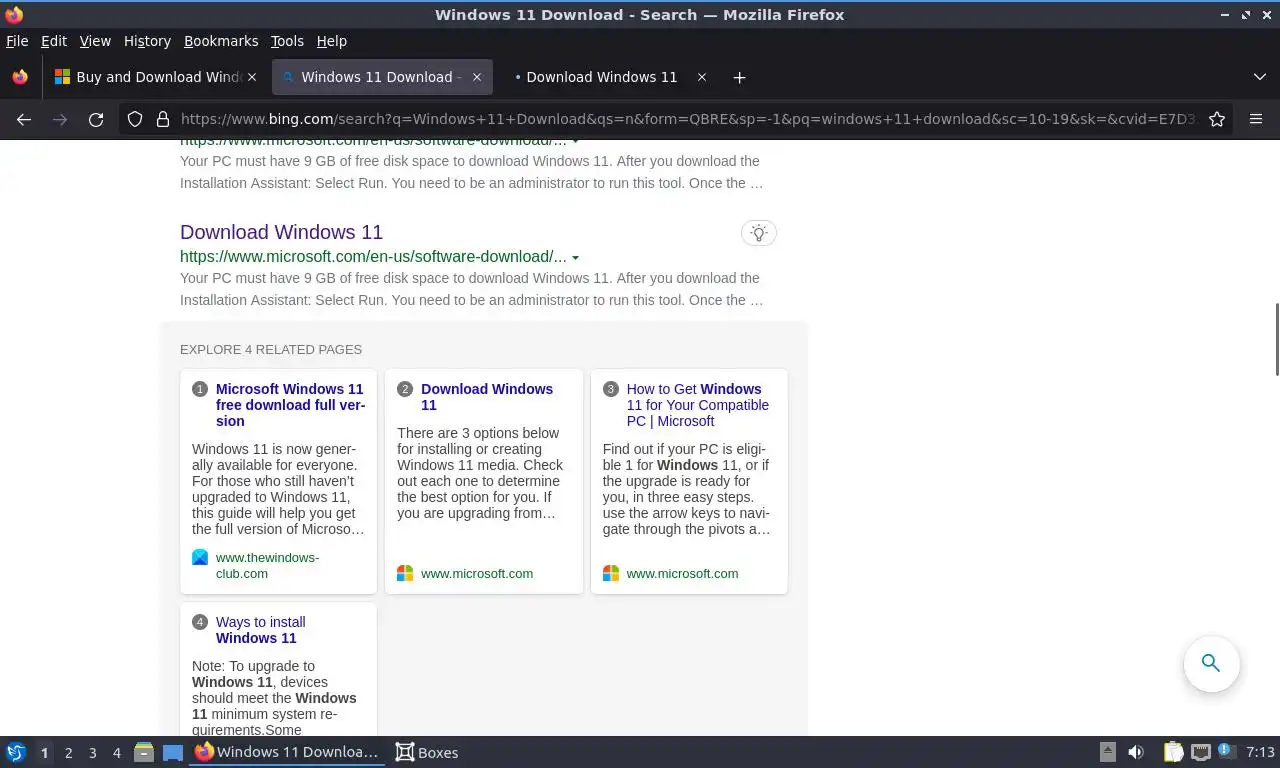1280x768 pixels.
Task: Open the File menu
Action: (x=17, y=41)
